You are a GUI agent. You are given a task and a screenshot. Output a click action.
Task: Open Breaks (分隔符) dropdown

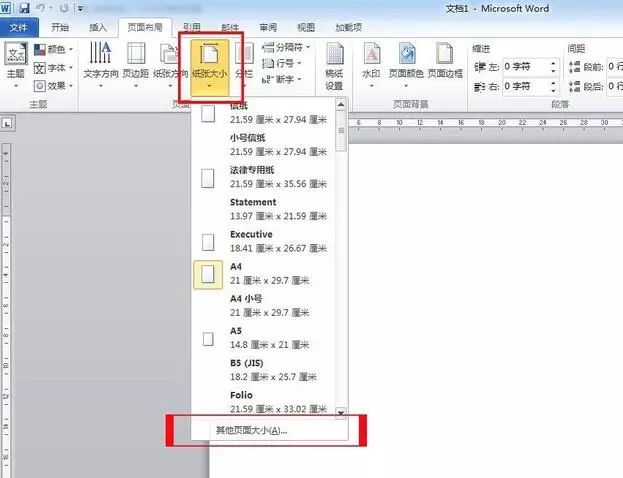pos(286,47)
